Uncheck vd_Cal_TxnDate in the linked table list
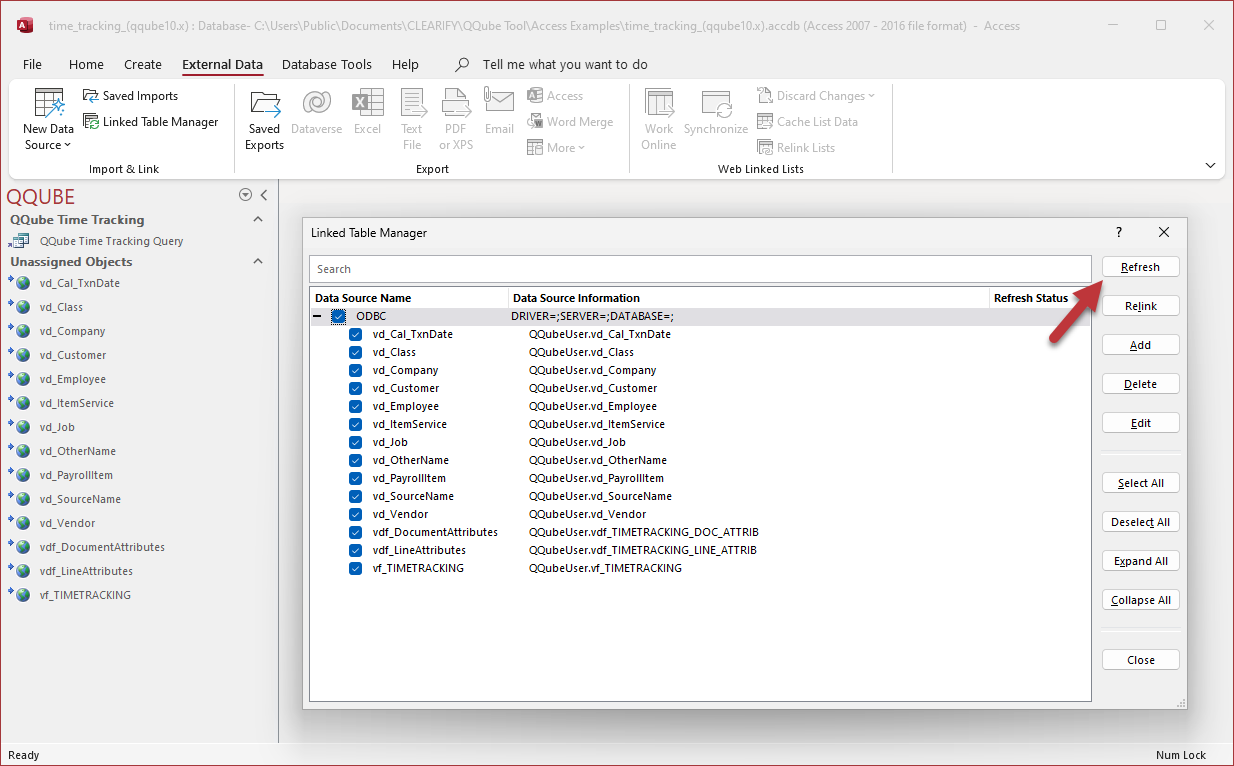 click(x=355, y=334)
